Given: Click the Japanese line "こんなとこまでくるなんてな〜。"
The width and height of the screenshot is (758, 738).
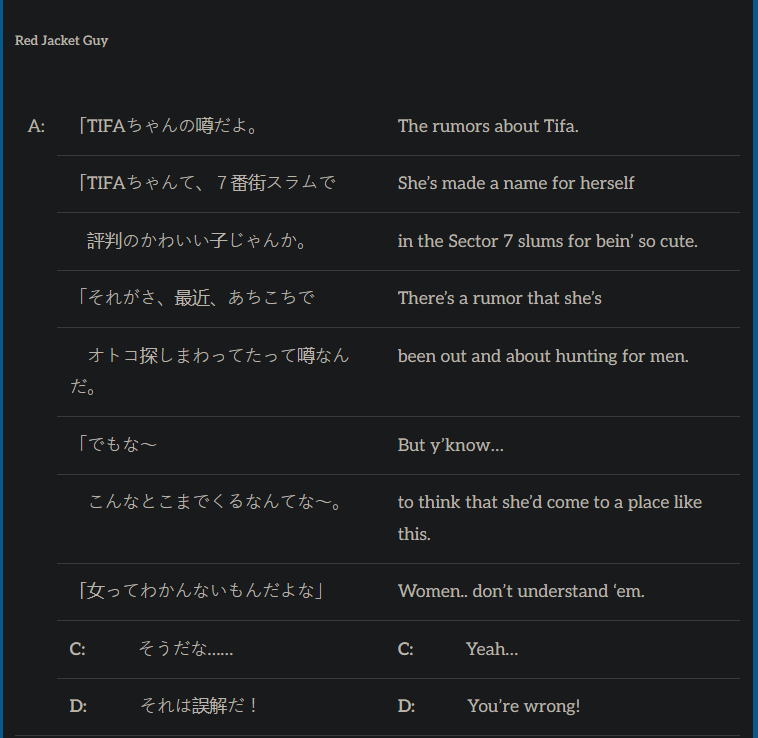Looking at the screenshot, I should (215, 502).
